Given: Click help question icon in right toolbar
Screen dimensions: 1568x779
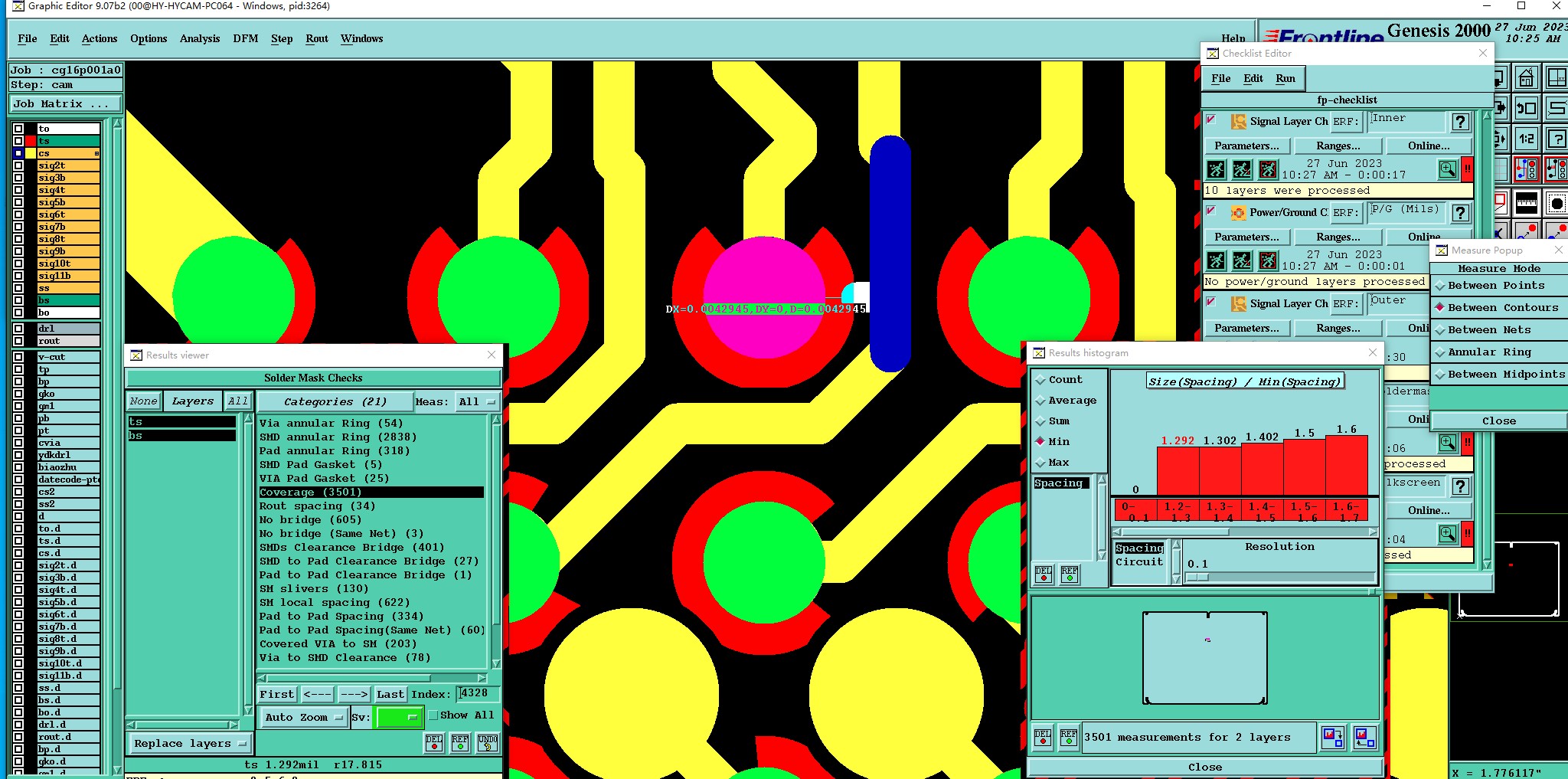Looking at the screenshot, I should pos(1557,139).
